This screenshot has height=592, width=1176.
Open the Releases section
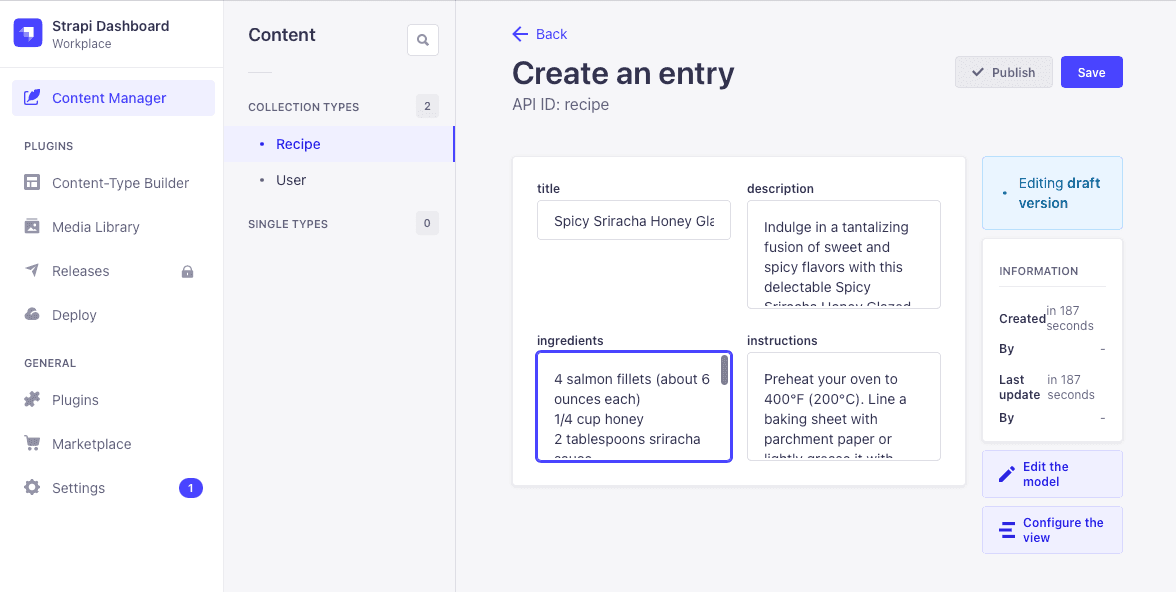113,271
